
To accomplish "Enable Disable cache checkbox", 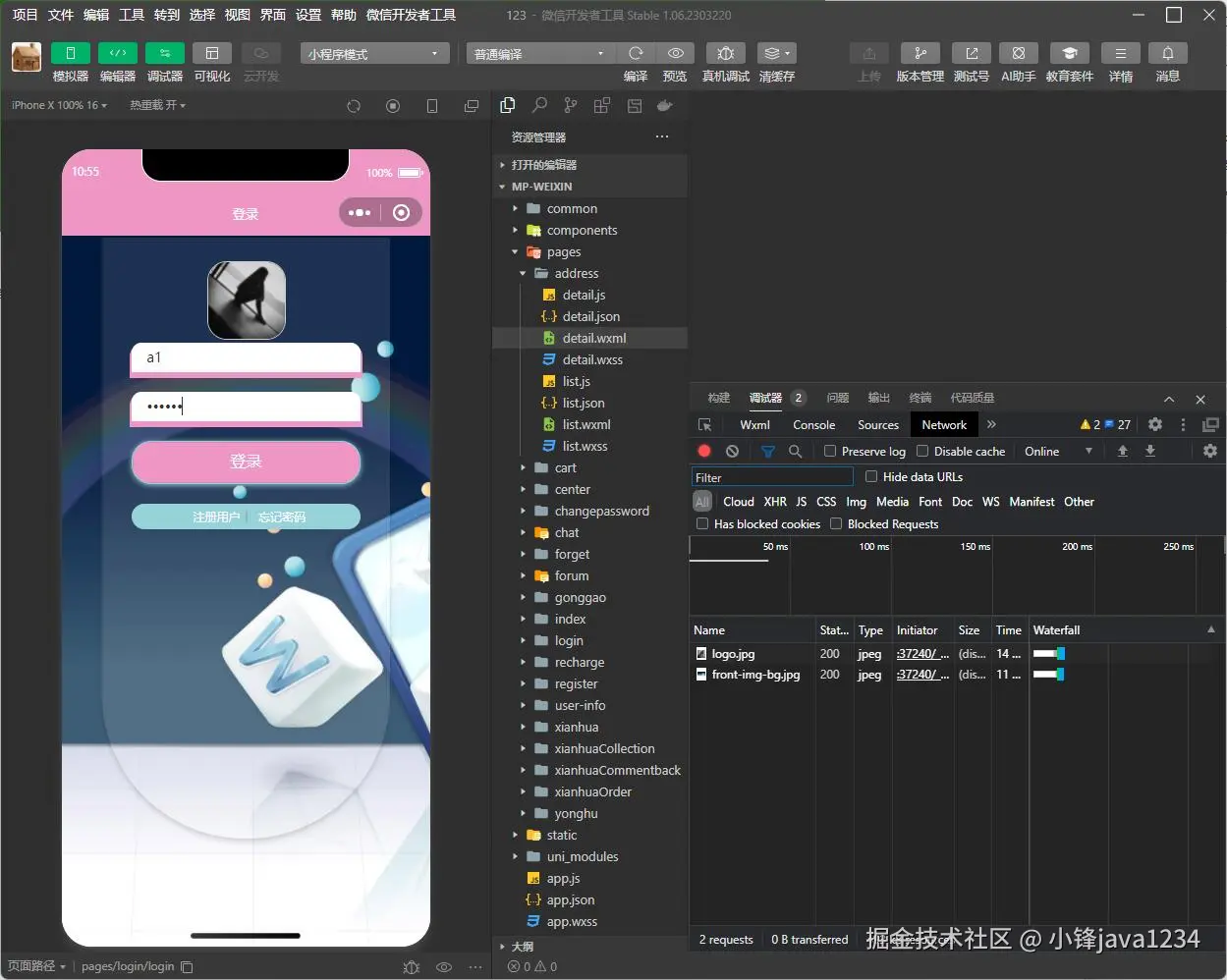I will (x=922, y=451).
